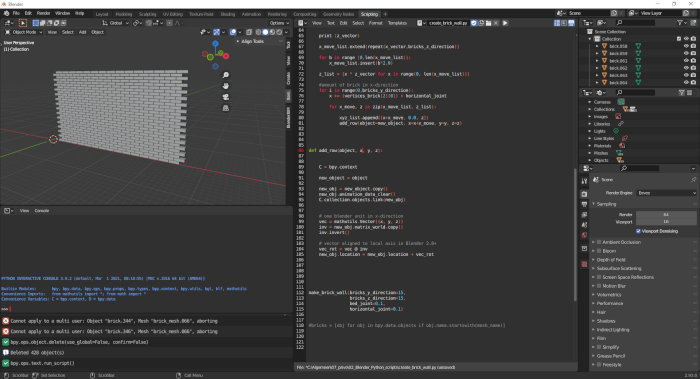Click the Add Workspace plus icon
Viewport: 700px width, 379px height.
coord(385,14)
